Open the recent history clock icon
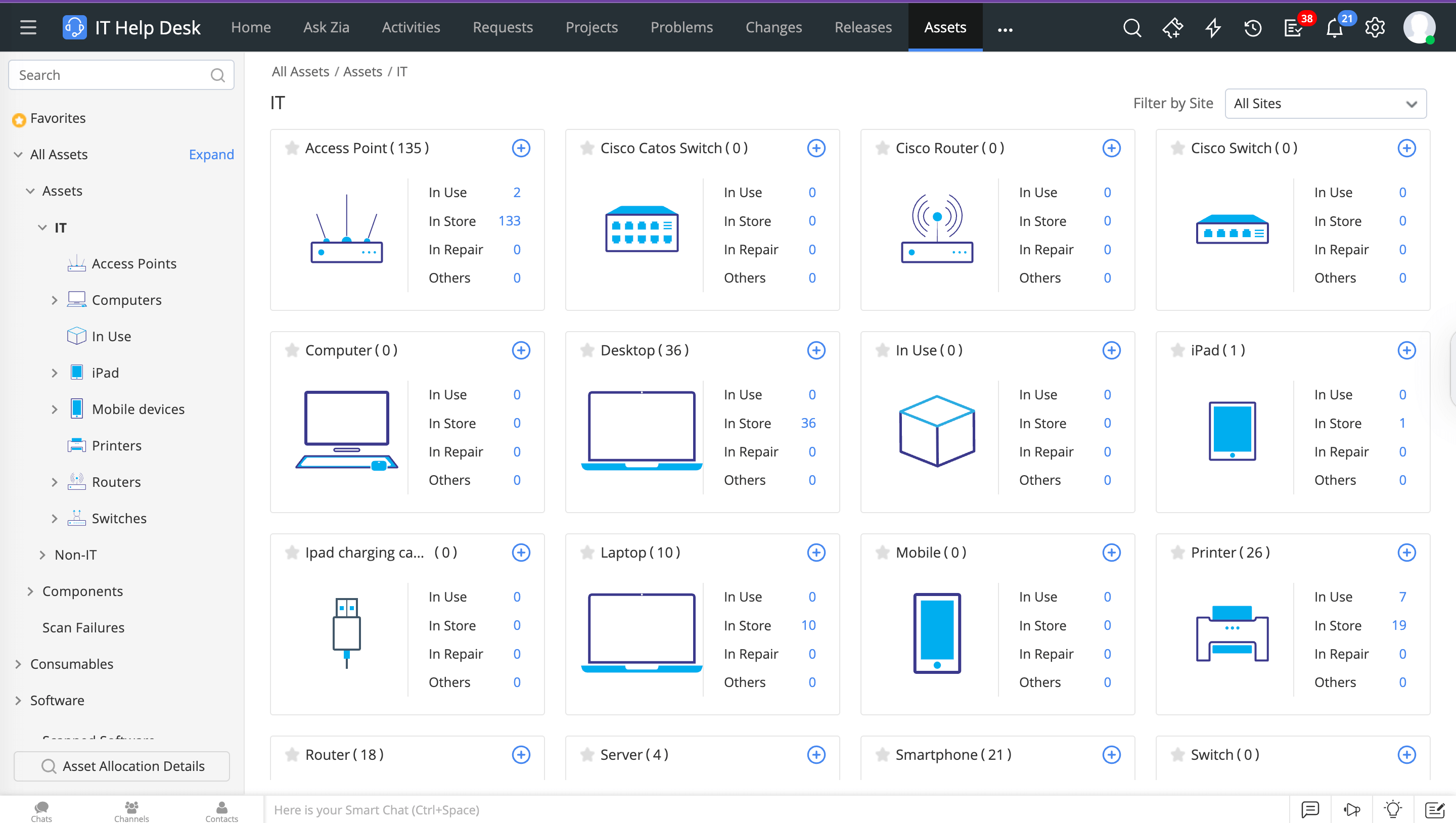1456x823 pixels. pyautogui.click(x=1253, y=28)
